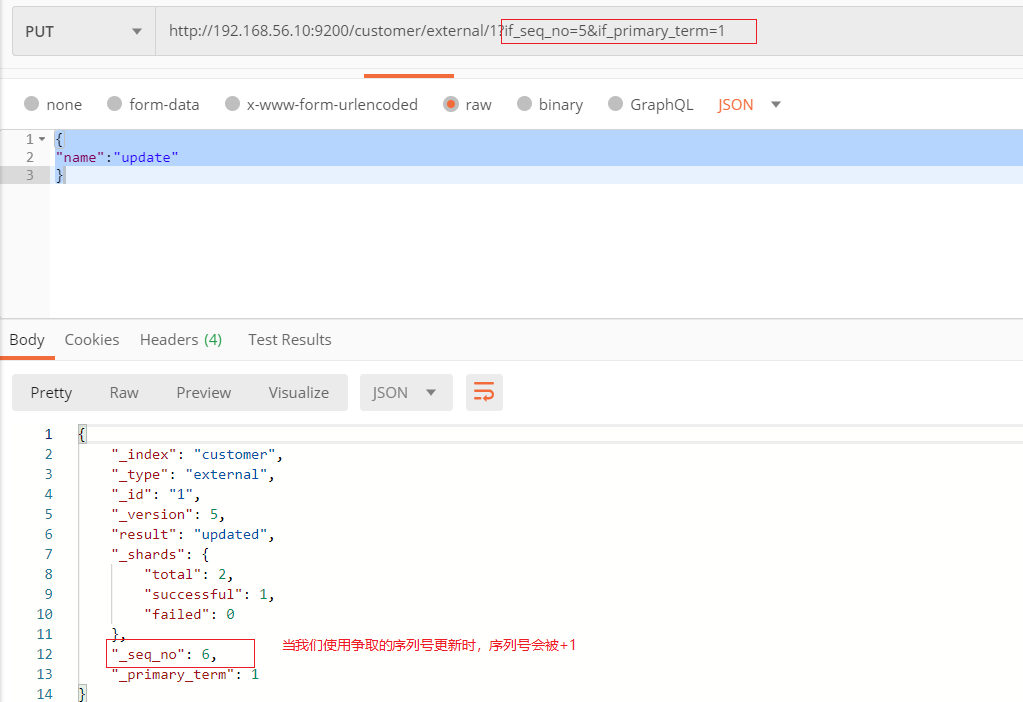Click the "_type": "external" response line
This screenshot has height=702, width=1023.
click(x=193, y=474)
